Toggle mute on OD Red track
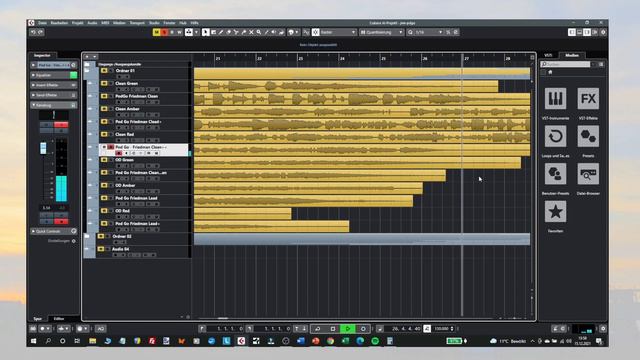This screenshot has height=360, width=640. point(104,211)
